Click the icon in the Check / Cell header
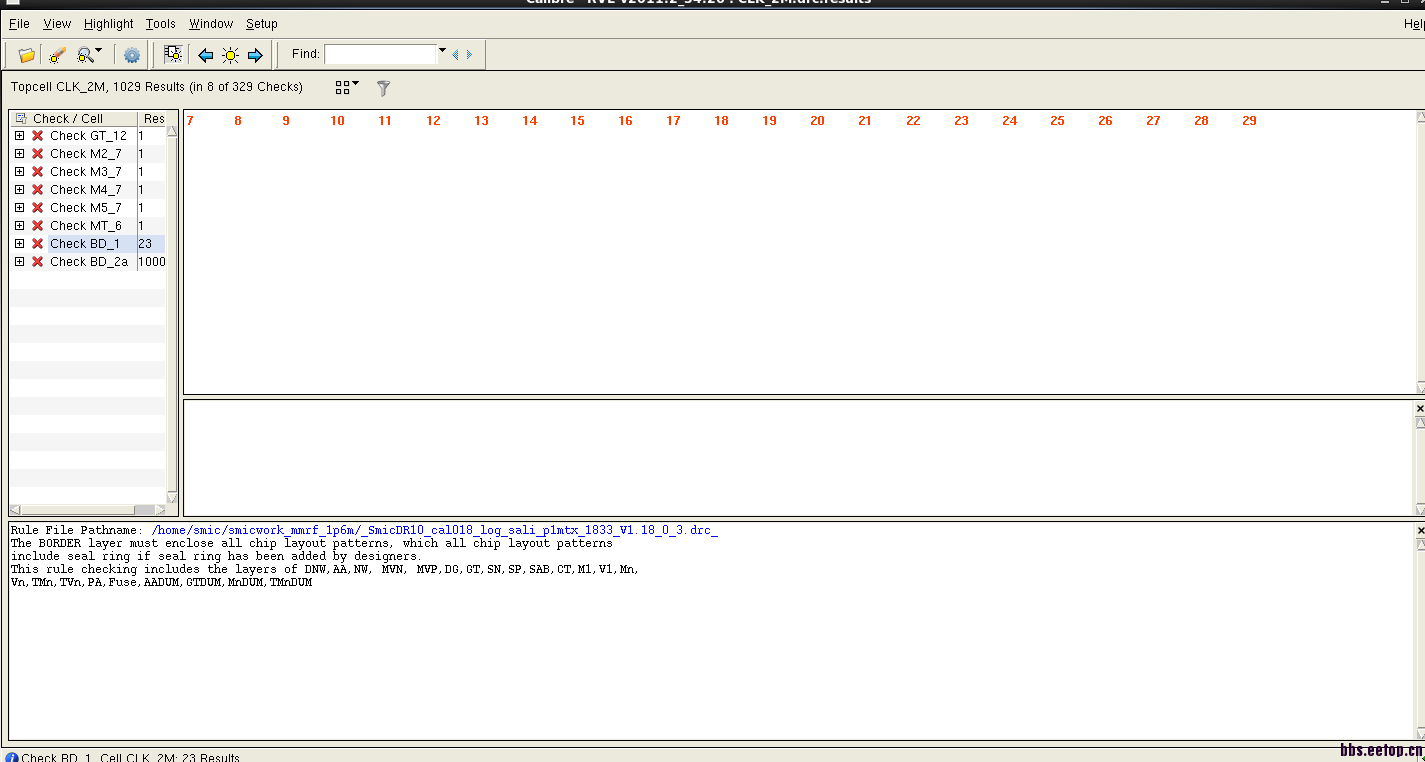This screenshot has height=762, width=1425. click(x=21, y=118)
